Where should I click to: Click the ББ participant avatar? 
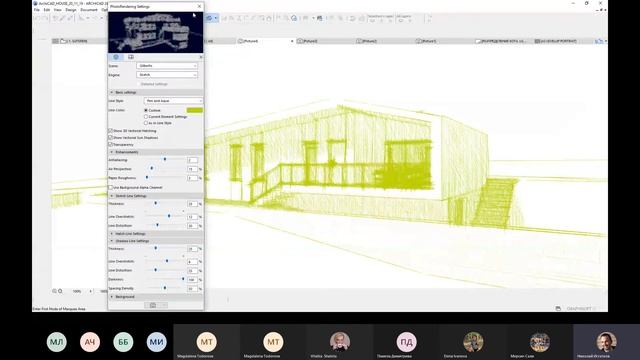click(x=123, y=342)
